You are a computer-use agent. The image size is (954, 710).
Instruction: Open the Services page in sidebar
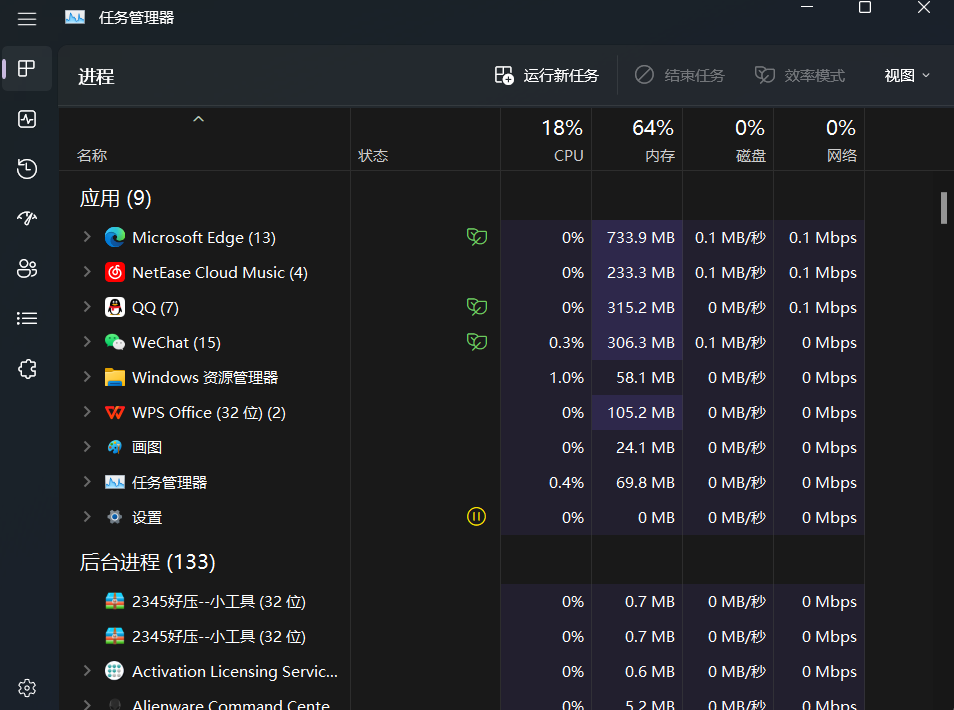[x=27, y=369]
